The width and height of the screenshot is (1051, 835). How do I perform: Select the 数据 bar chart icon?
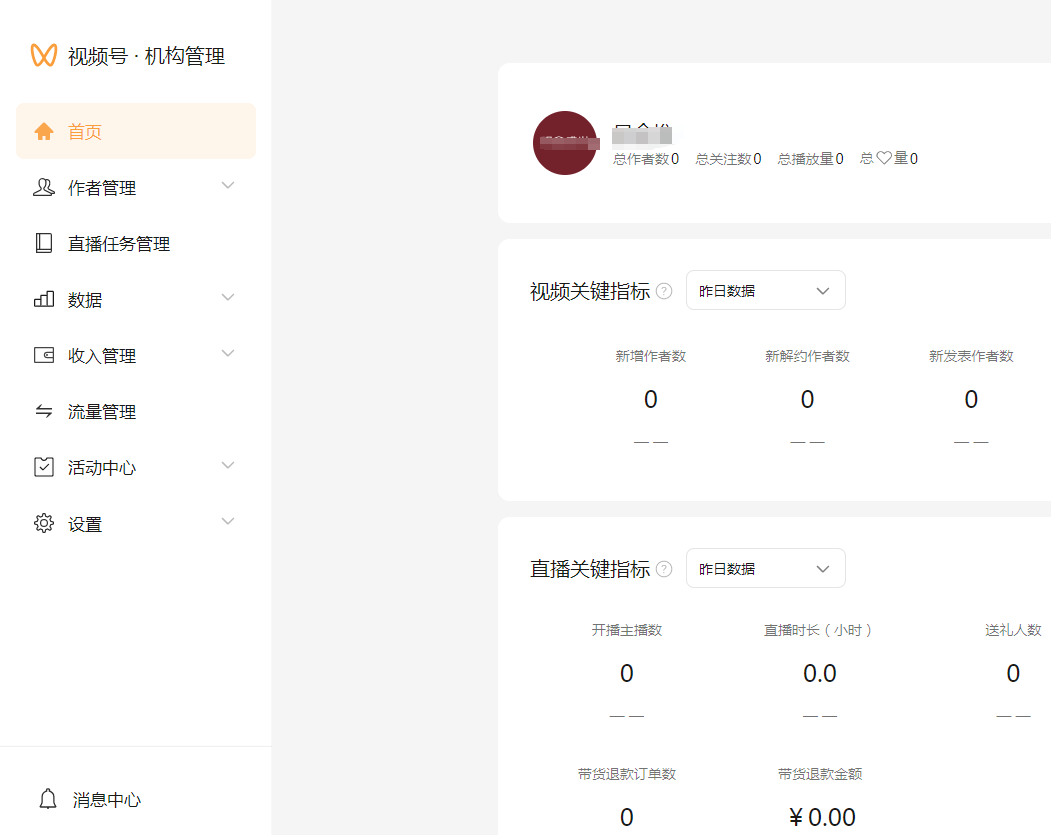click(x=44, y=299)
